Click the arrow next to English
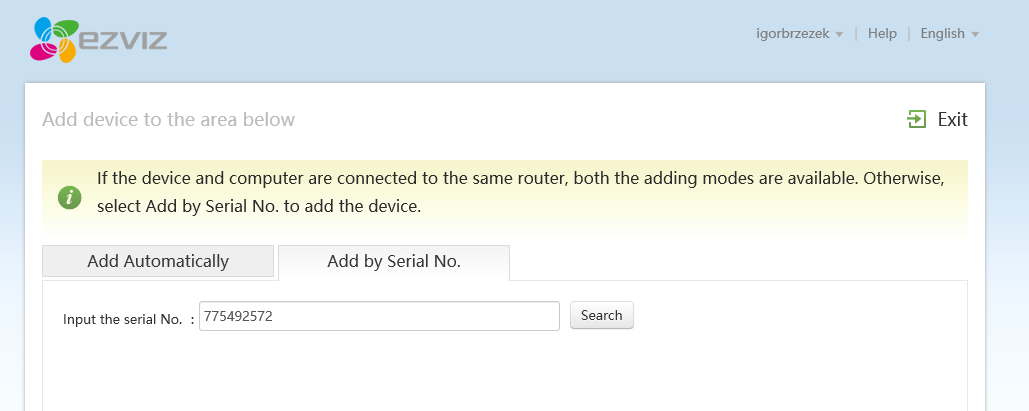Viewport: 1029px width, 411px height. click(x=975, y=35)
